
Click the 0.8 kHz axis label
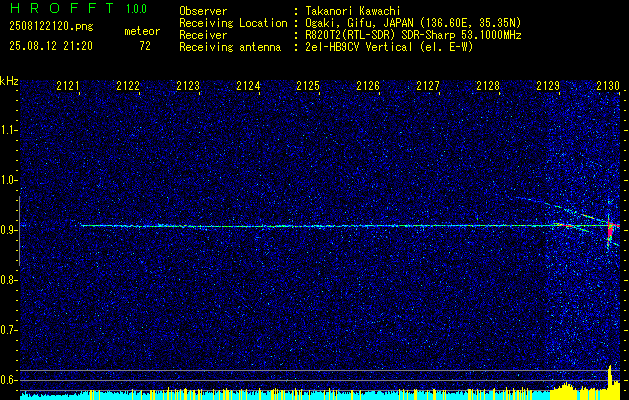click(x=7, y=280)
